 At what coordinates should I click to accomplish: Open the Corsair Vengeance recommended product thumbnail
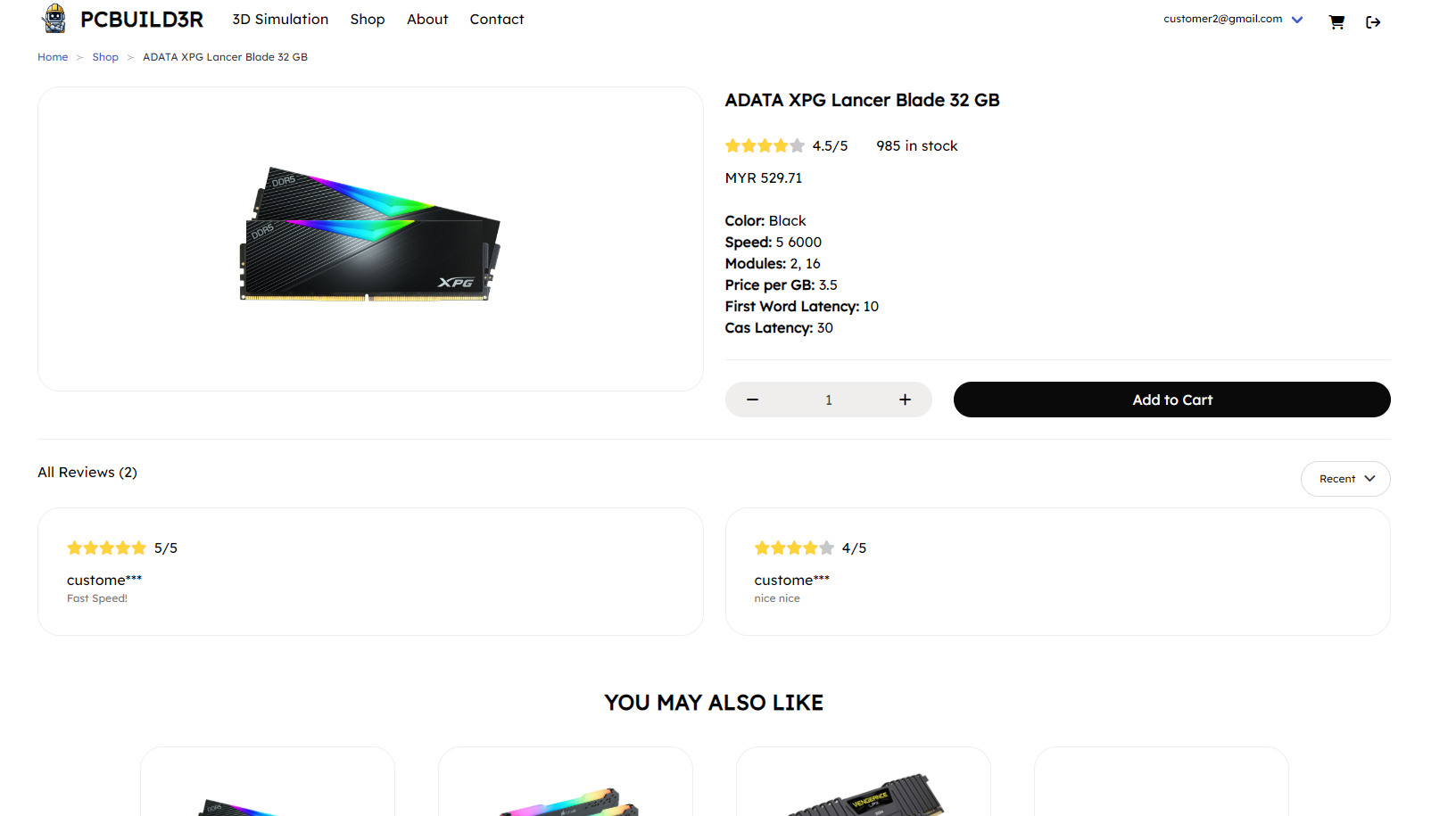(x=863, y=794)
